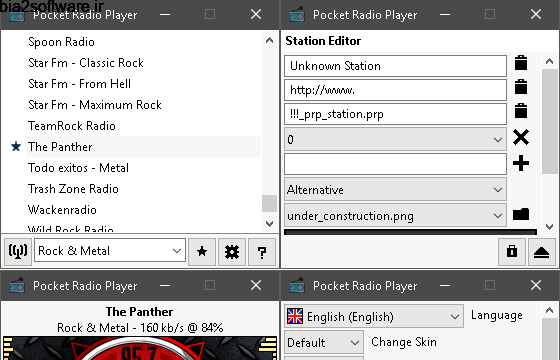Clear the Unknown Station name with trash icon
The width and height of the screenshot is (560, 360).
[x=521, y=63]
